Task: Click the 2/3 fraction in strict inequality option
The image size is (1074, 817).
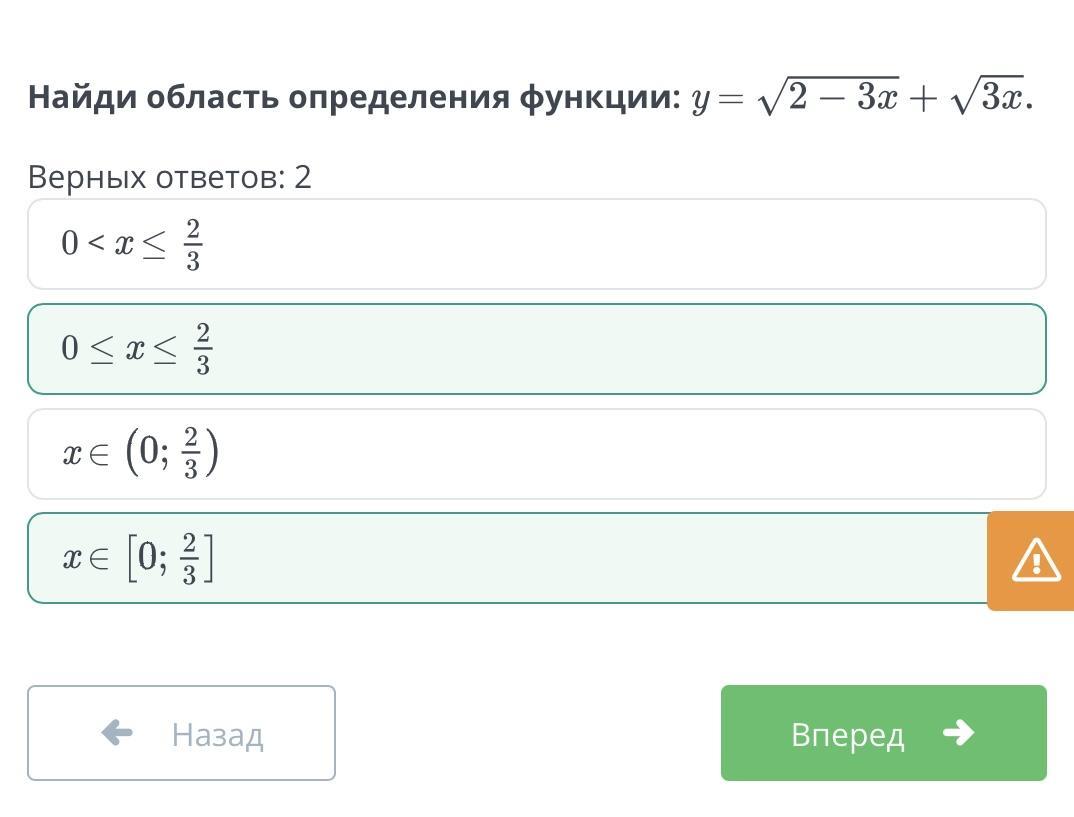Action: [x=192, y=244]
